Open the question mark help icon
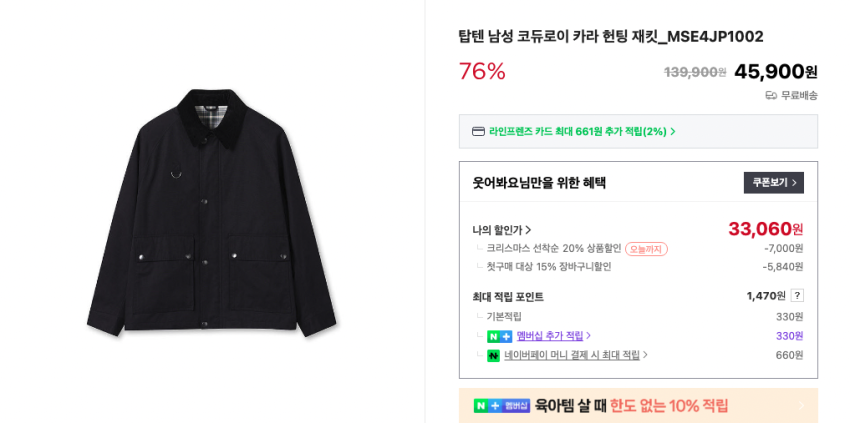 coord(797,296)
